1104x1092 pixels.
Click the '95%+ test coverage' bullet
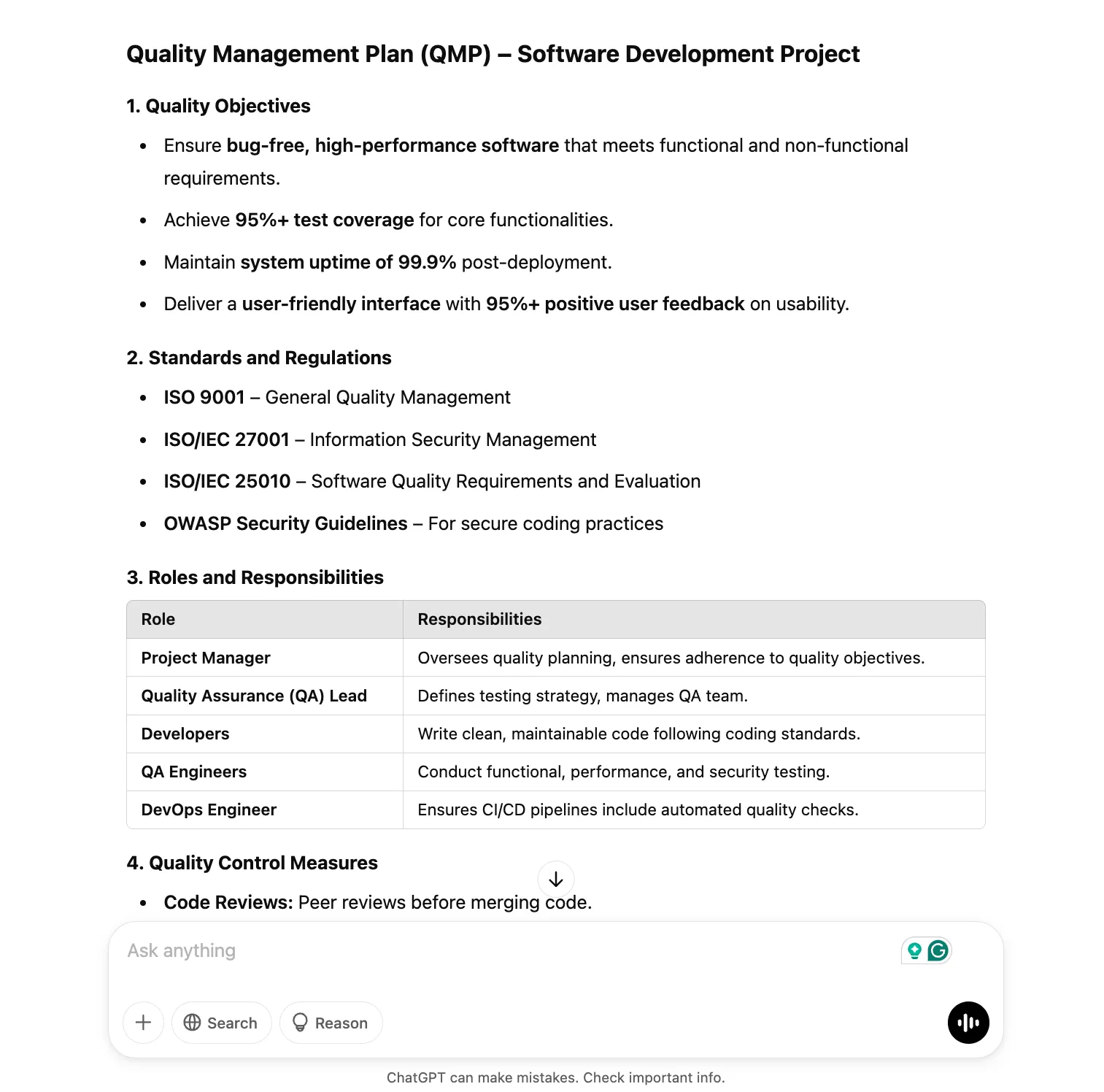click(388, 220)
